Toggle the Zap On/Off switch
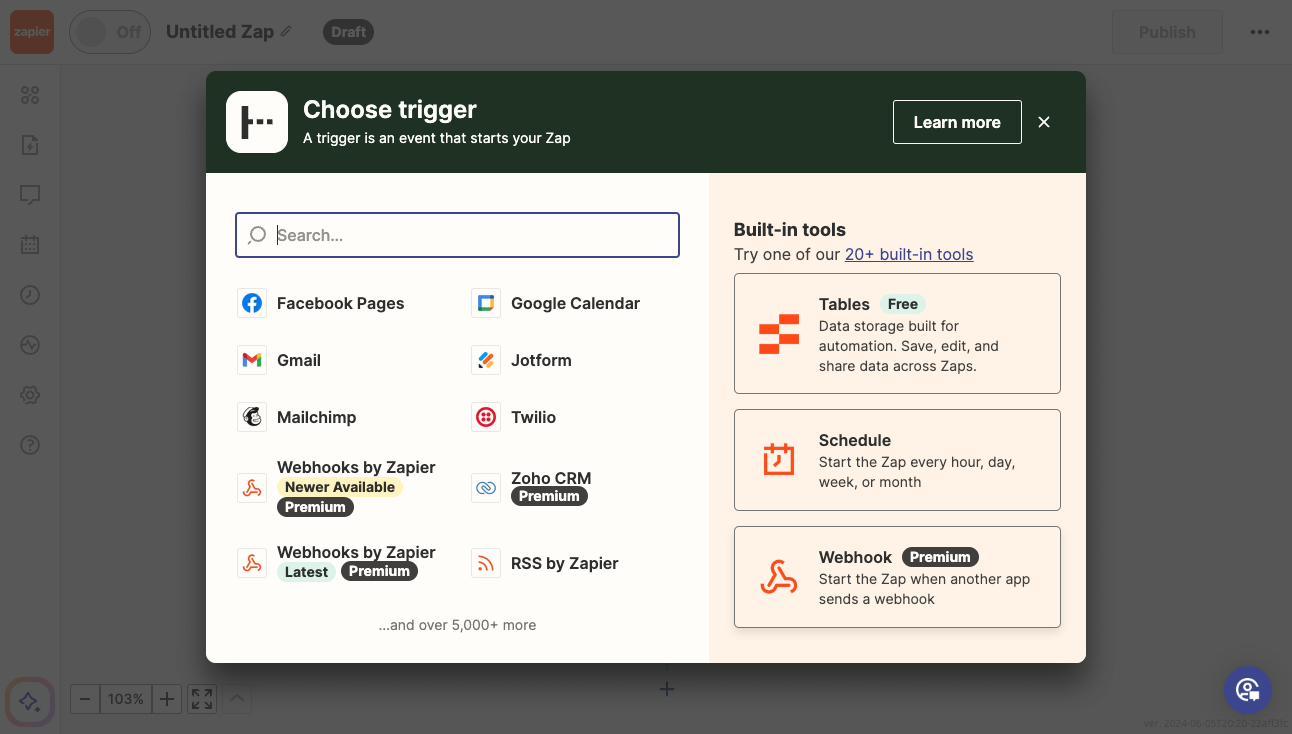The height and width of the screenshot is (734, 1292). pyautogui.click(x=108, y=32)
